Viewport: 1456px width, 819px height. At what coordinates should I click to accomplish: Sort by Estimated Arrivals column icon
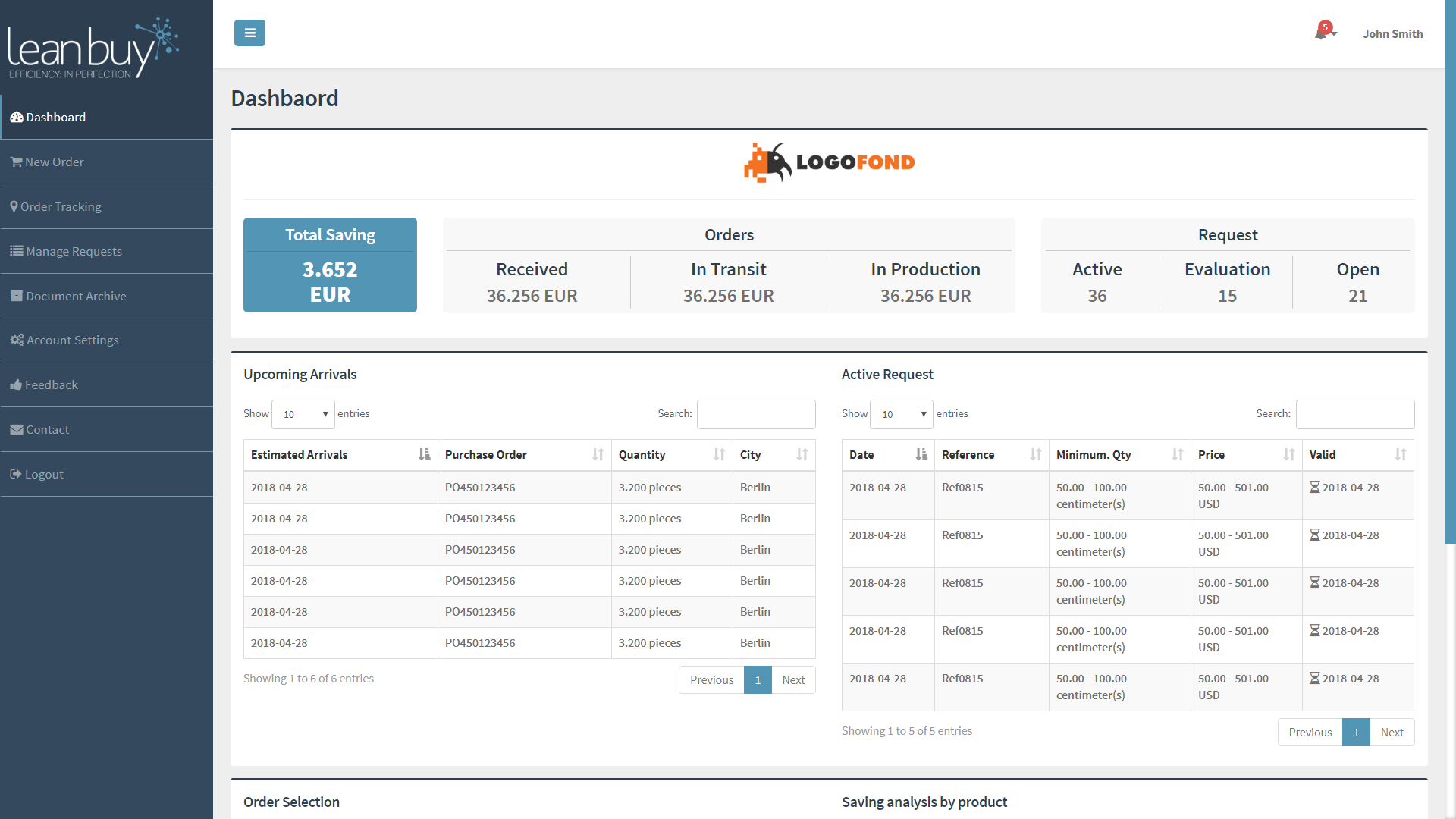tap(424, 454)
